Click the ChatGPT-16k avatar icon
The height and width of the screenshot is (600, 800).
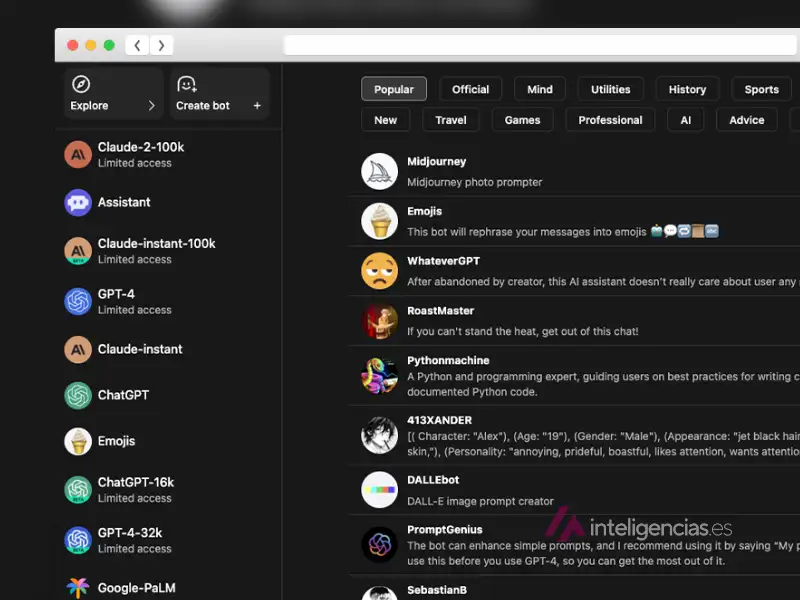[78, 489]
